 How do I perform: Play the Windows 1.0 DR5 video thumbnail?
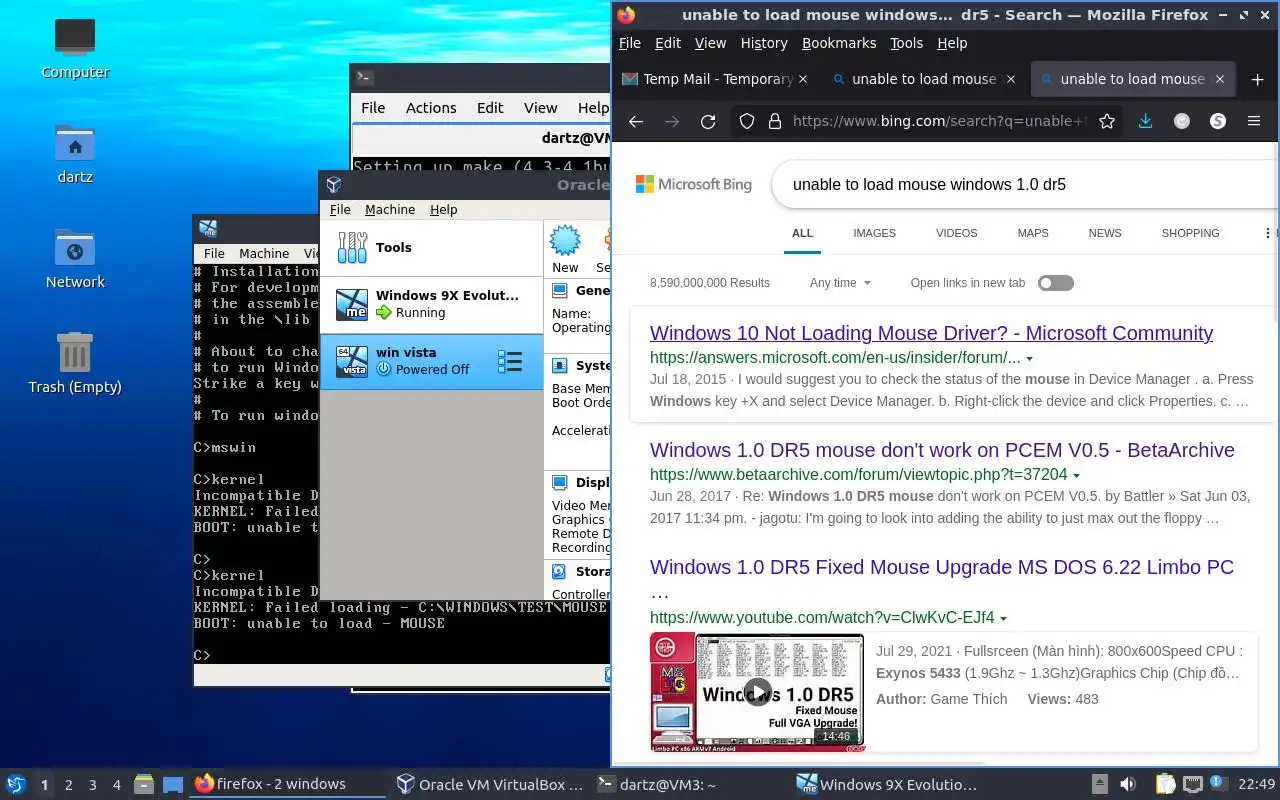tap(757, 692)
